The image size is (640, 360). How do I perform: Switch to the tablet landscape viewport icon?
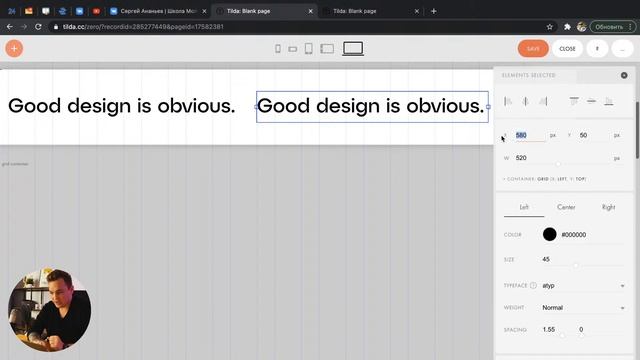pyautogui.click(x=327, y=49)
